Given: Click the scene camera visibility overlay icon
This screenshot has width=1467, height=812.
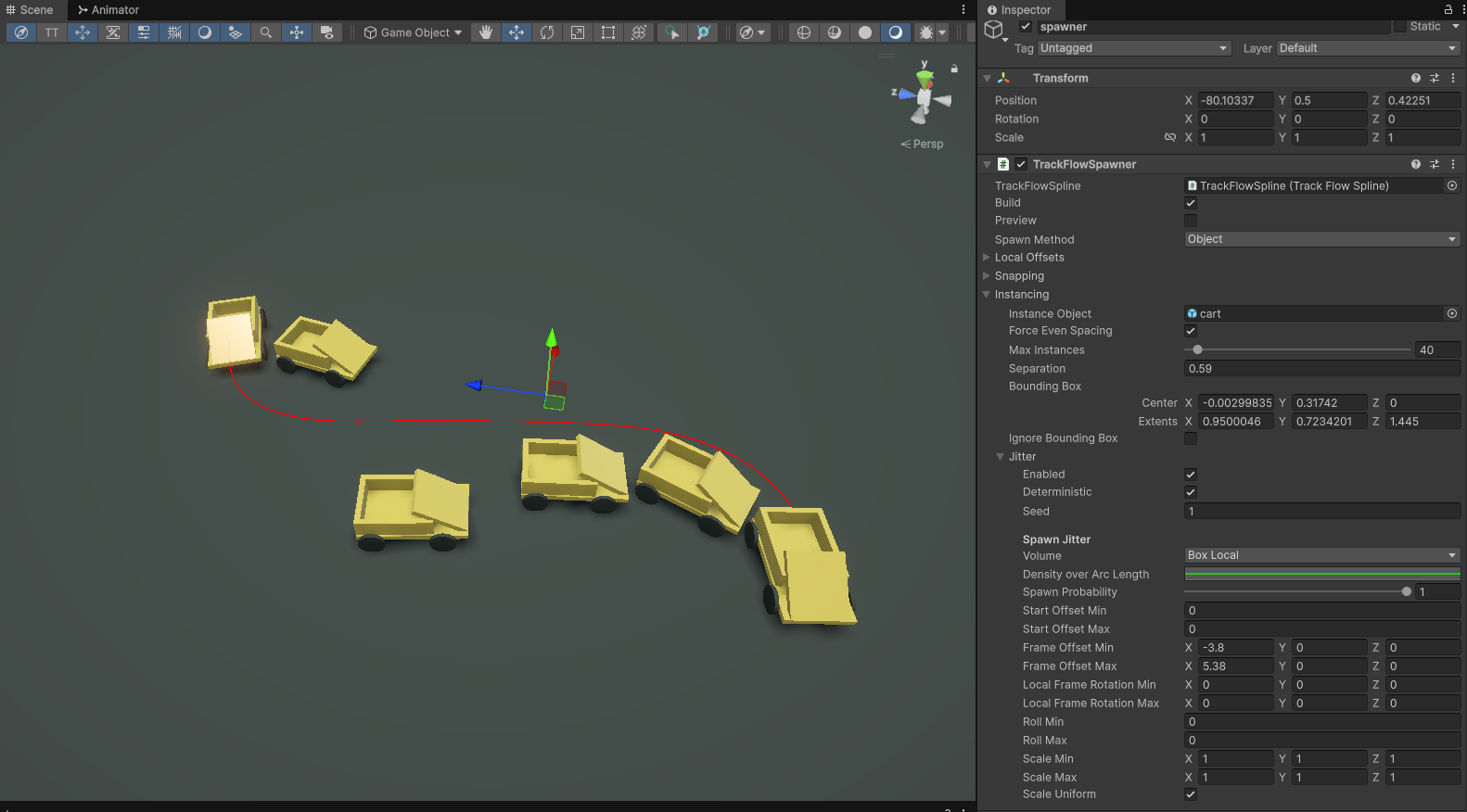Looking at the screenshot, I should pos(327,32).
